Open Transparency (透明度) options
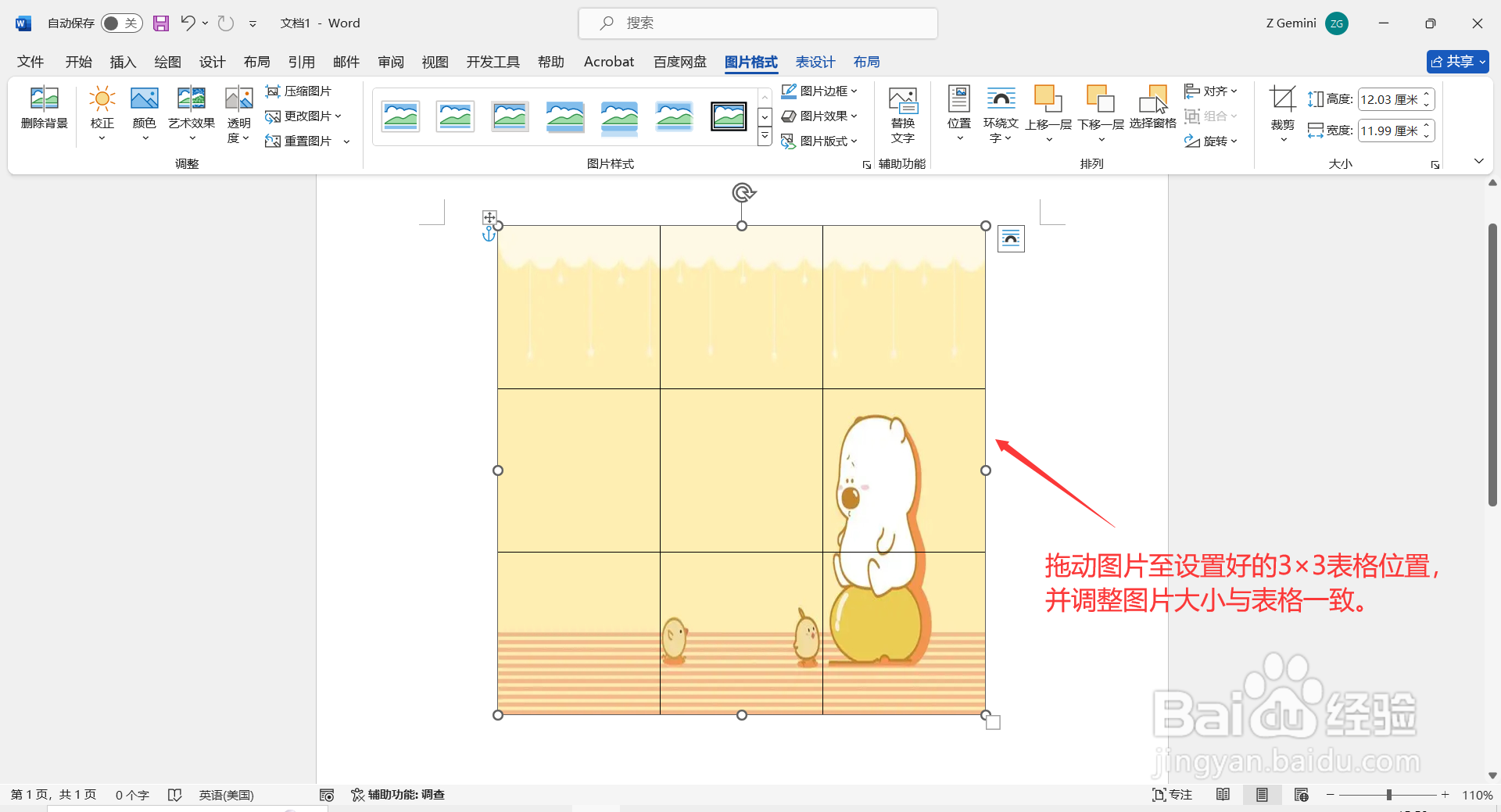 238,114
